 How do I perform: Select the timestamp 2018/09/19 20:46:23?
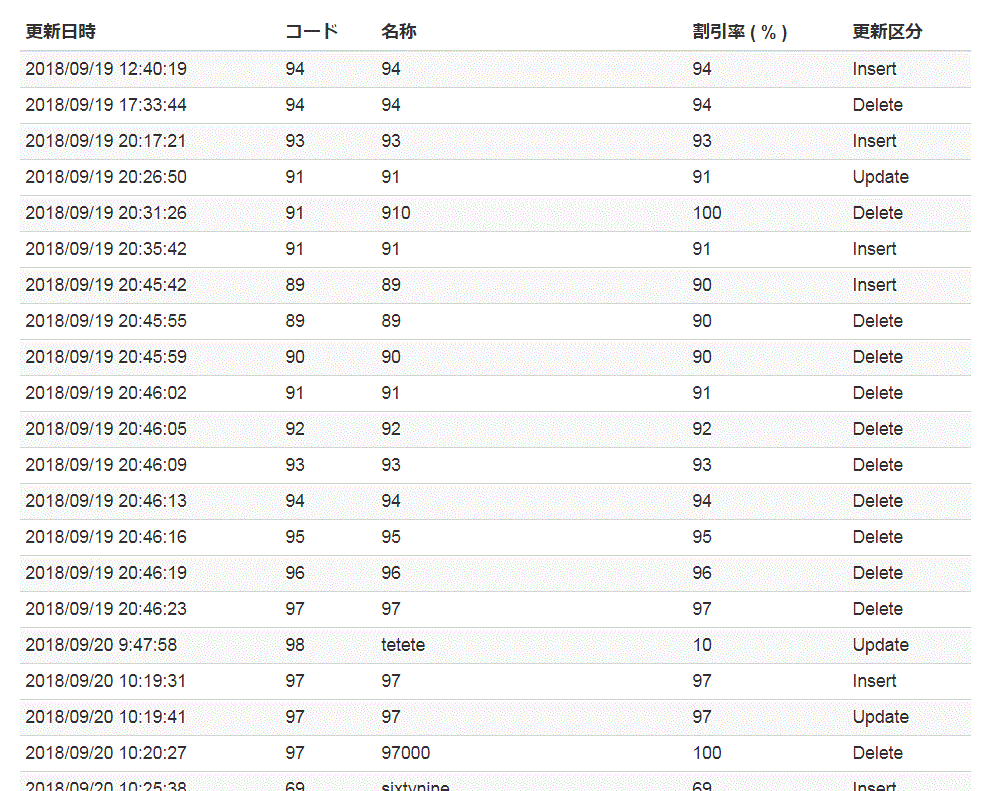click(106, 609)
